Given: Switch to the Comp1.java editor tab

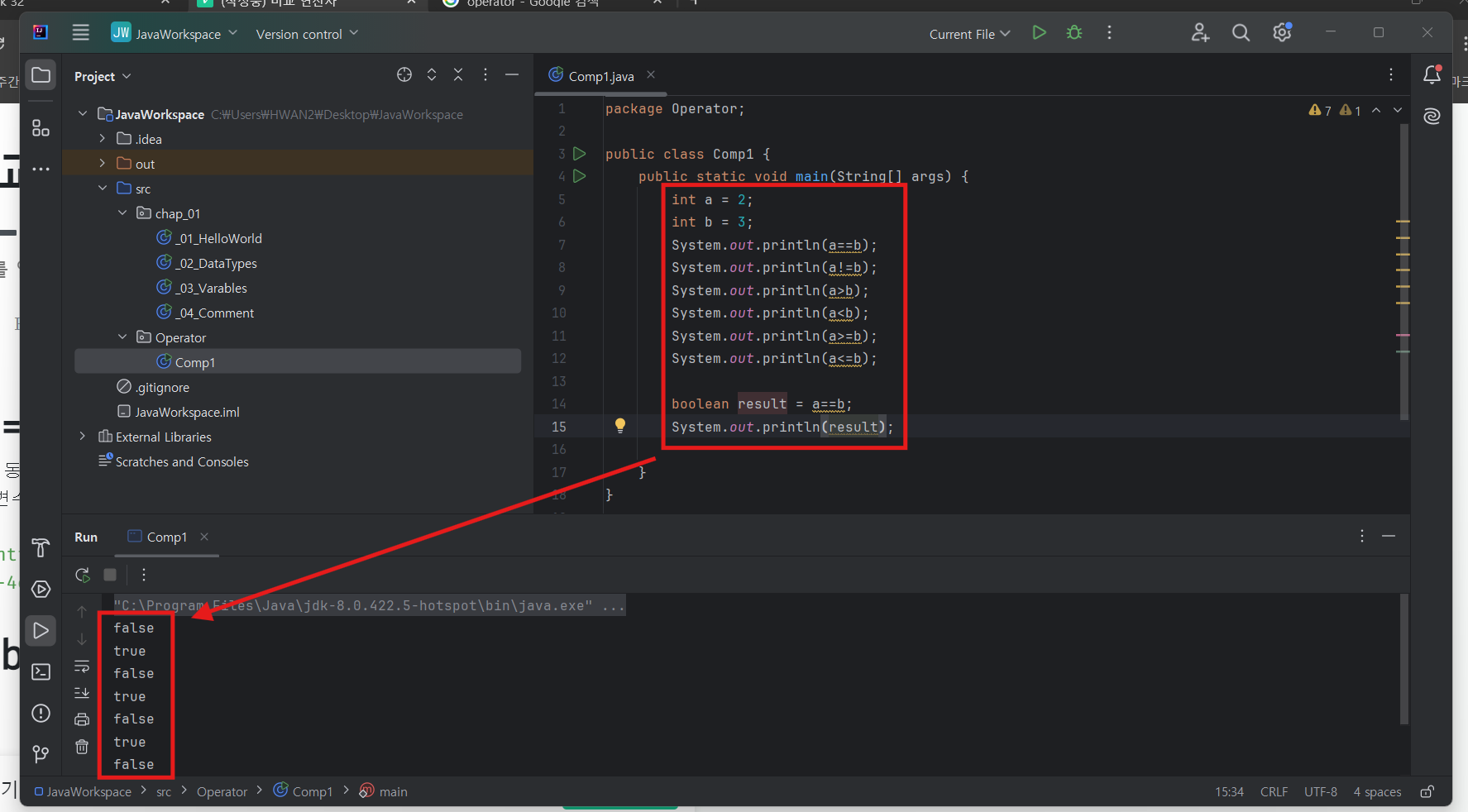Looking at the screenshot, I should pyautogui.click(x=601, y=76).
